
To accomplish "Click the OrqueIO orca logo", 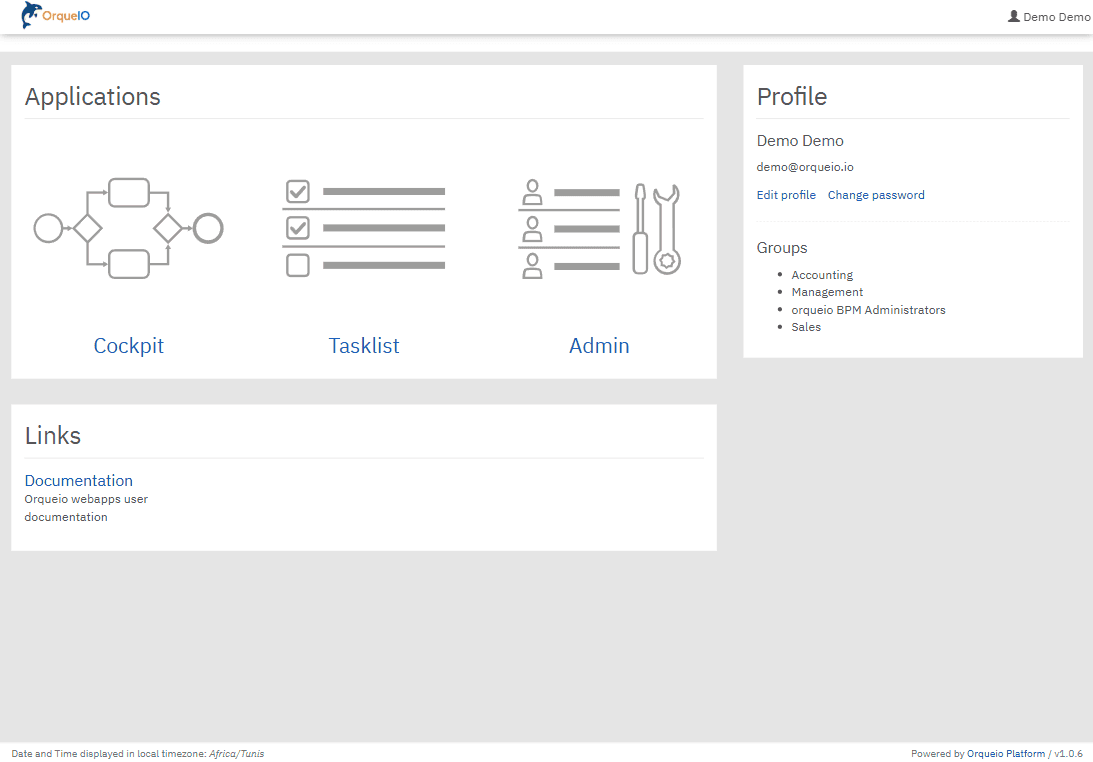I will [x=55, y=15].
